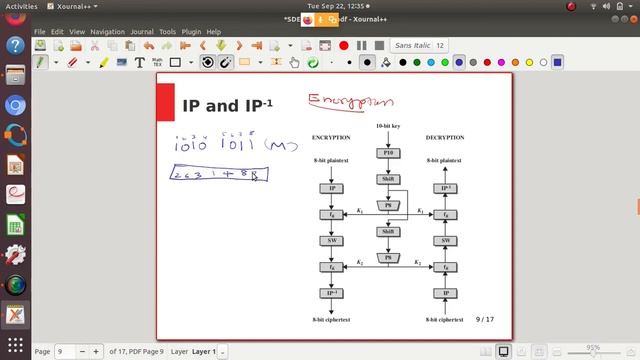Toggle rotation snapping button
Image resolution: width=640 pixels, height=360 pixels.
(x=207, y=62)
